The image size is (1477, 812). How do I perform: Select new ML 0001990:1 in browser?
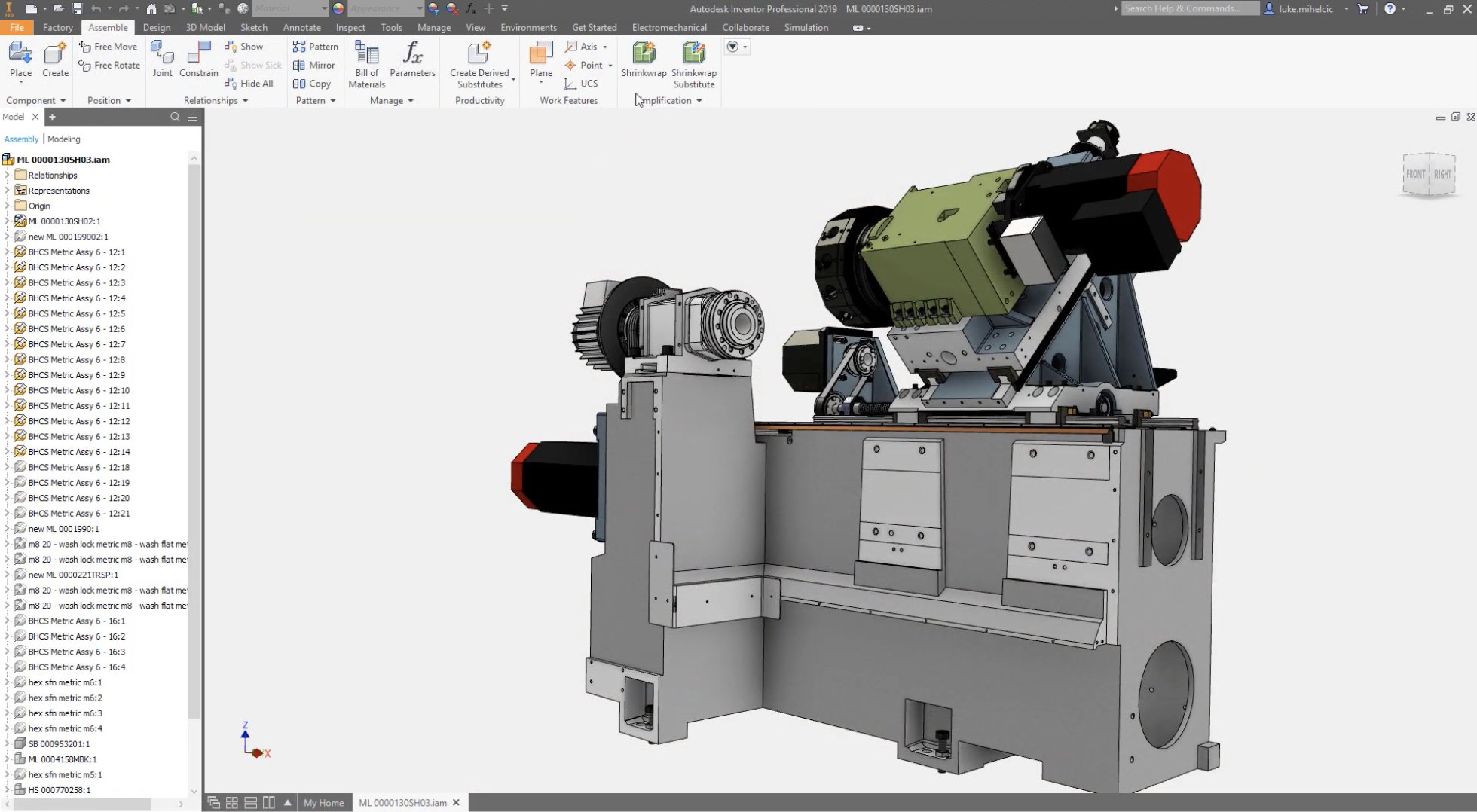coord(63,529)
